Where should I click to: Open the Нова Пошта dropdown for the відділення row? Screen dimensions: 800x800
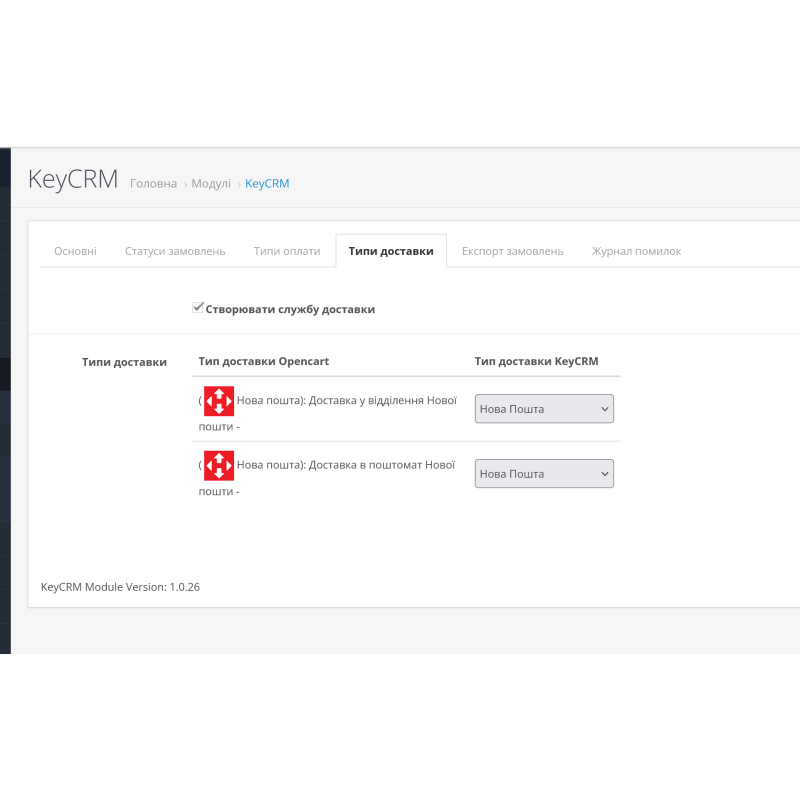point(544,408)
